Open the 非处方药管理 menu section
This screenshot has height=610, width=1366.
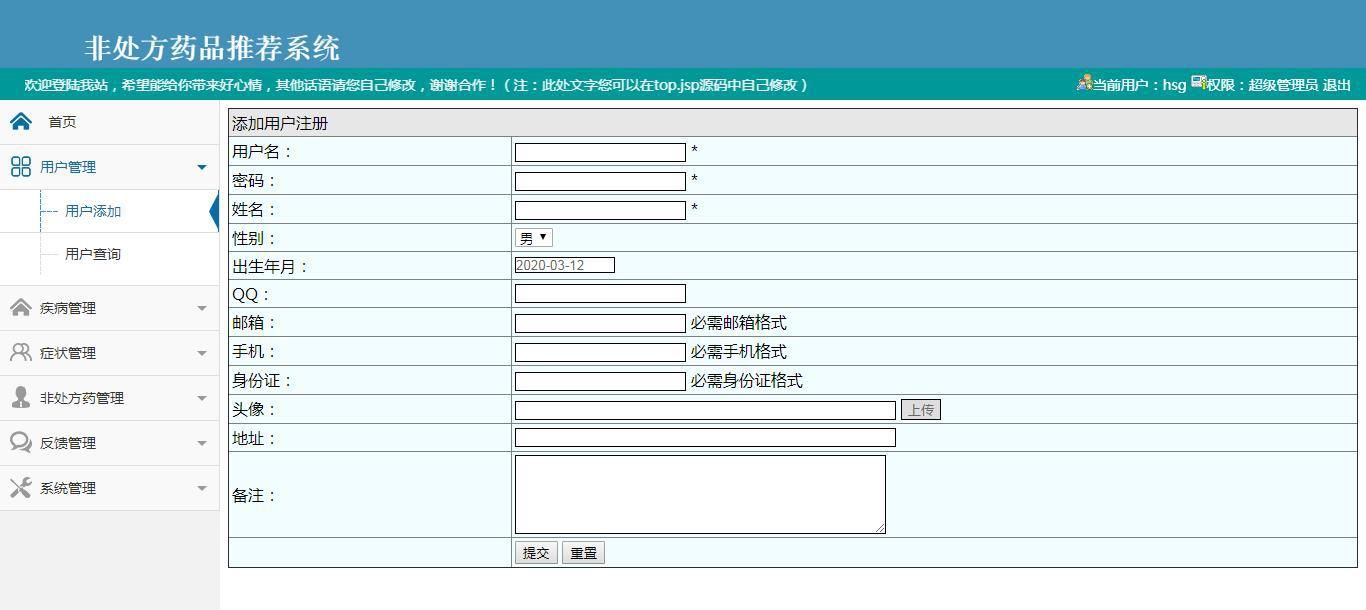(x=109, y=398)
